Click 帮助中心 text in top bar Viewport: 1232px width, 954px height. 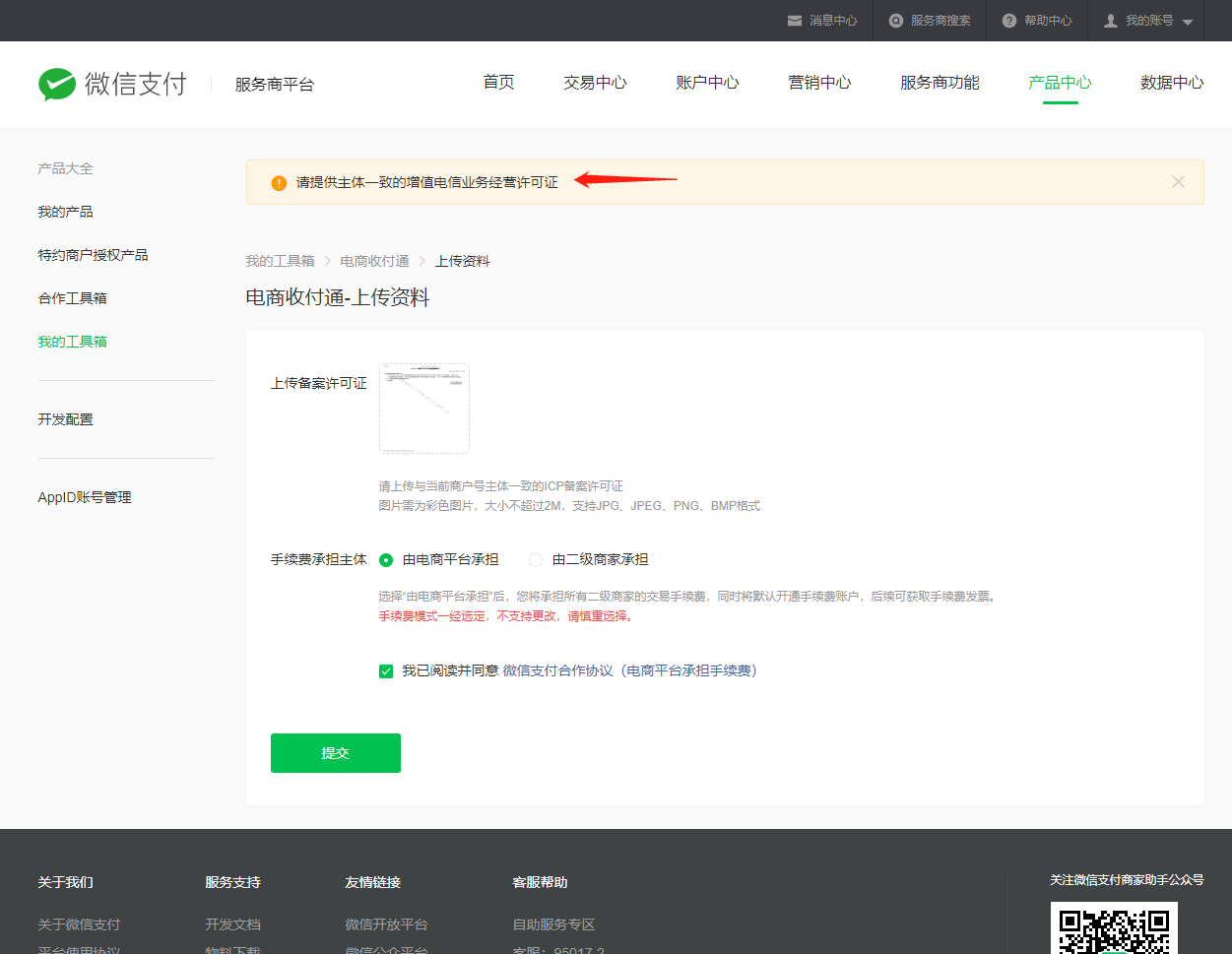(1048, 21)
